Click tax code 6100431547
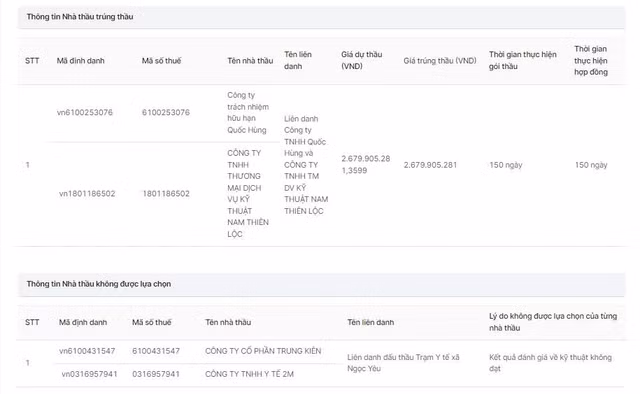 tap(156, 351)
